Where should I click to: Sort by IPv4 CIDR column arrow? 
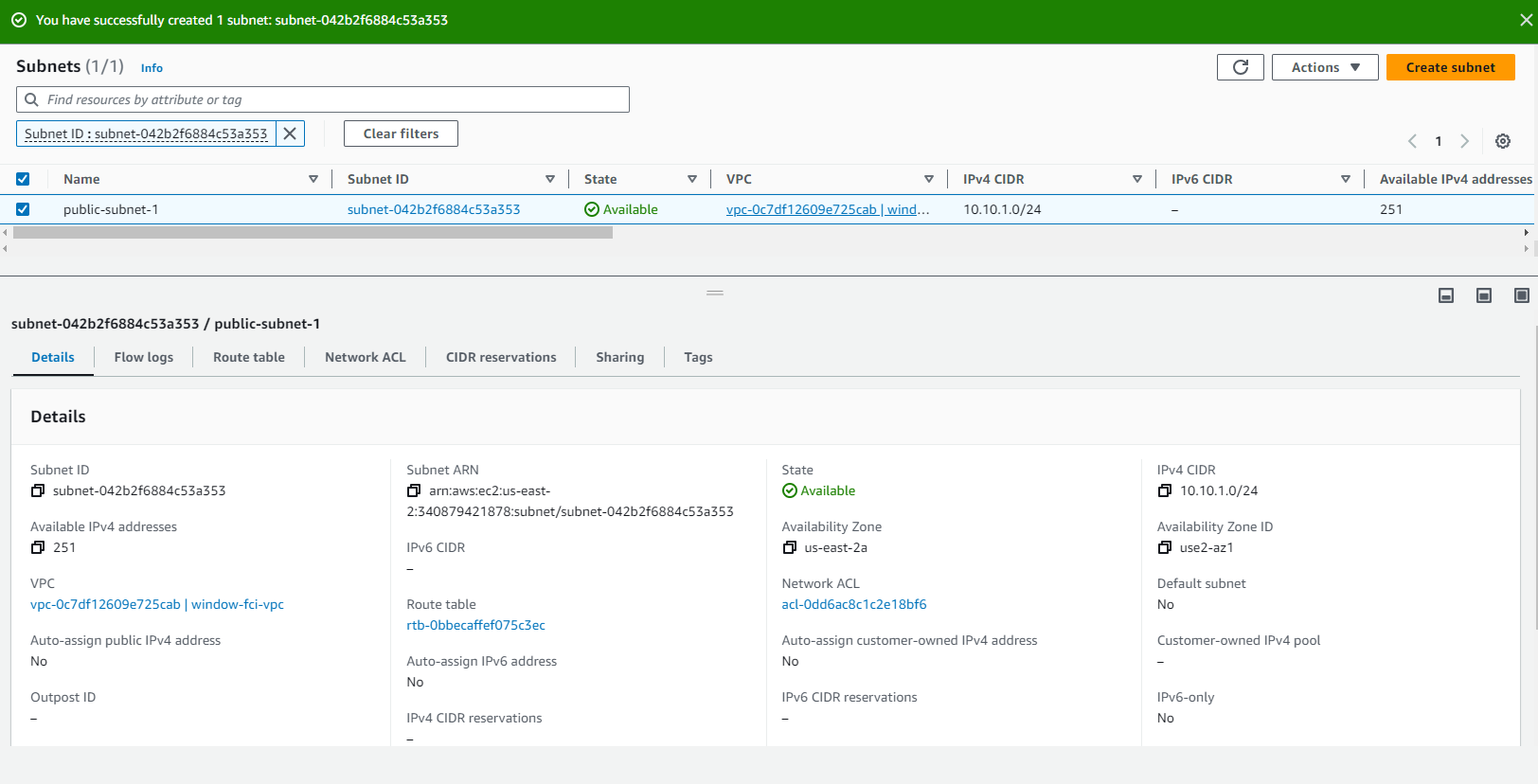tap(1137, 179)
